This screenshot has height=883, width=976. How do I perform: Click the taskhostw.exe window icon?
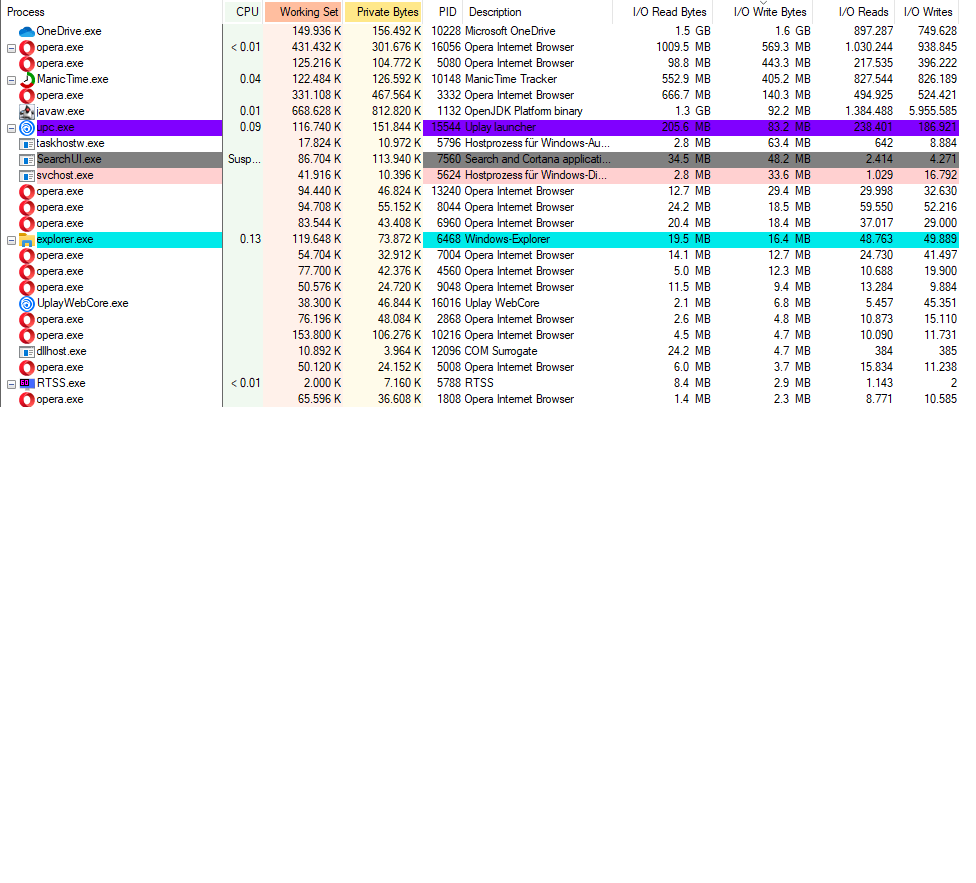[x=27, y=144]
